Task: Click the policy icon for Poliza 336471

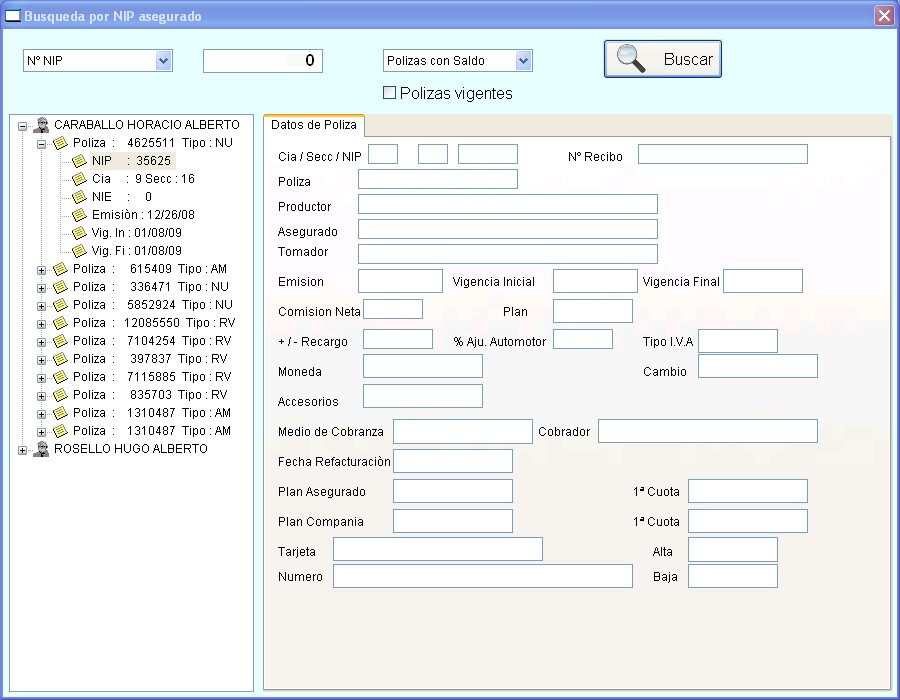Action: (x=60, y=287)
